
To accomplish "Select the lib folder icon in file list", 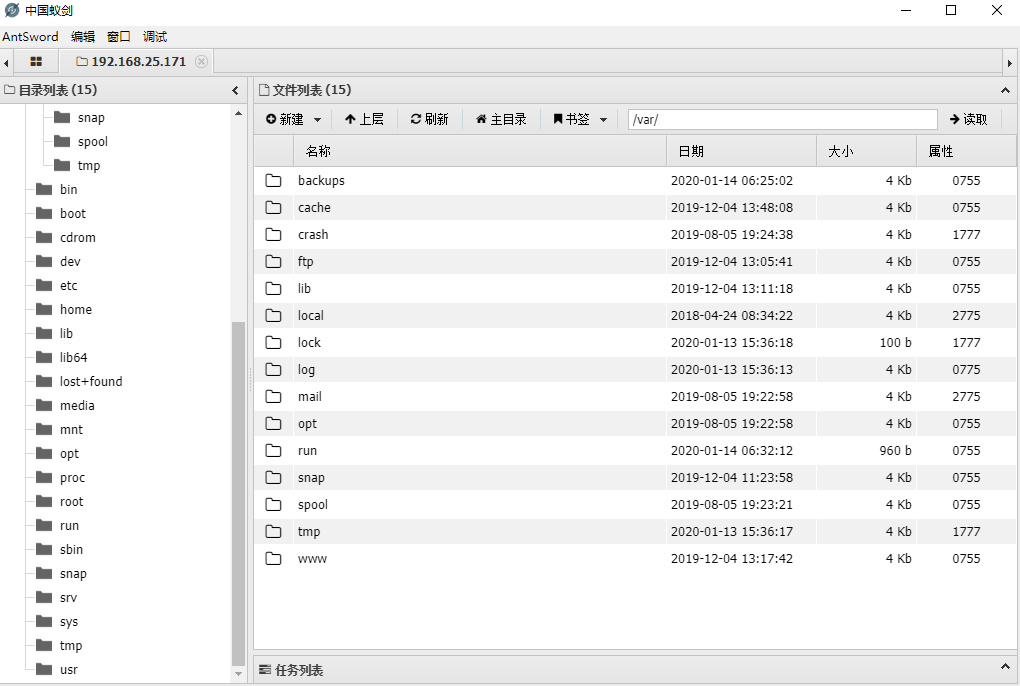I will [273, 289].
